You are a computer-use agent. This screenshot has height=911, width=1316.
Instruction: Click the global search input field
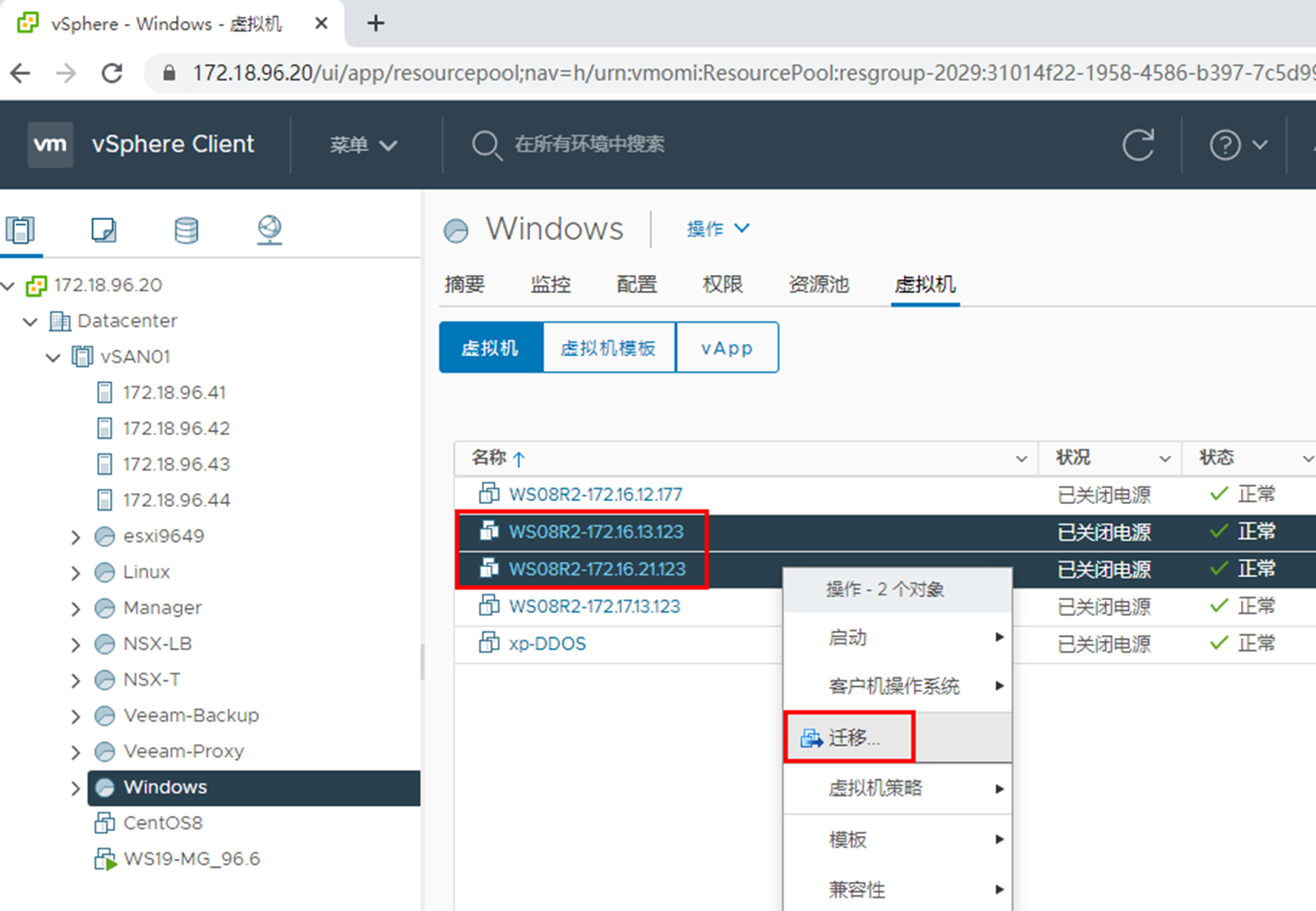coord(590,145)
